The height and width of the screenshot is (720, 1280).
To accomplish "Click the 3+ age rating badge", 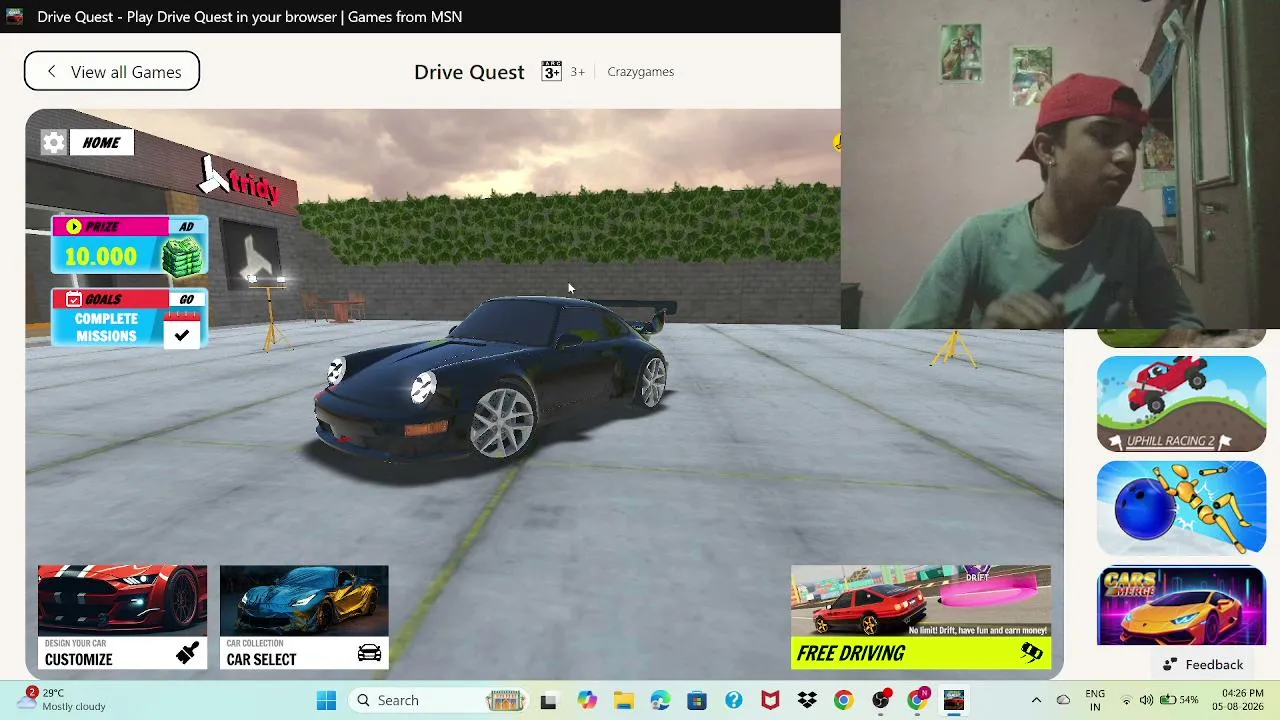I will pos(551,71).
